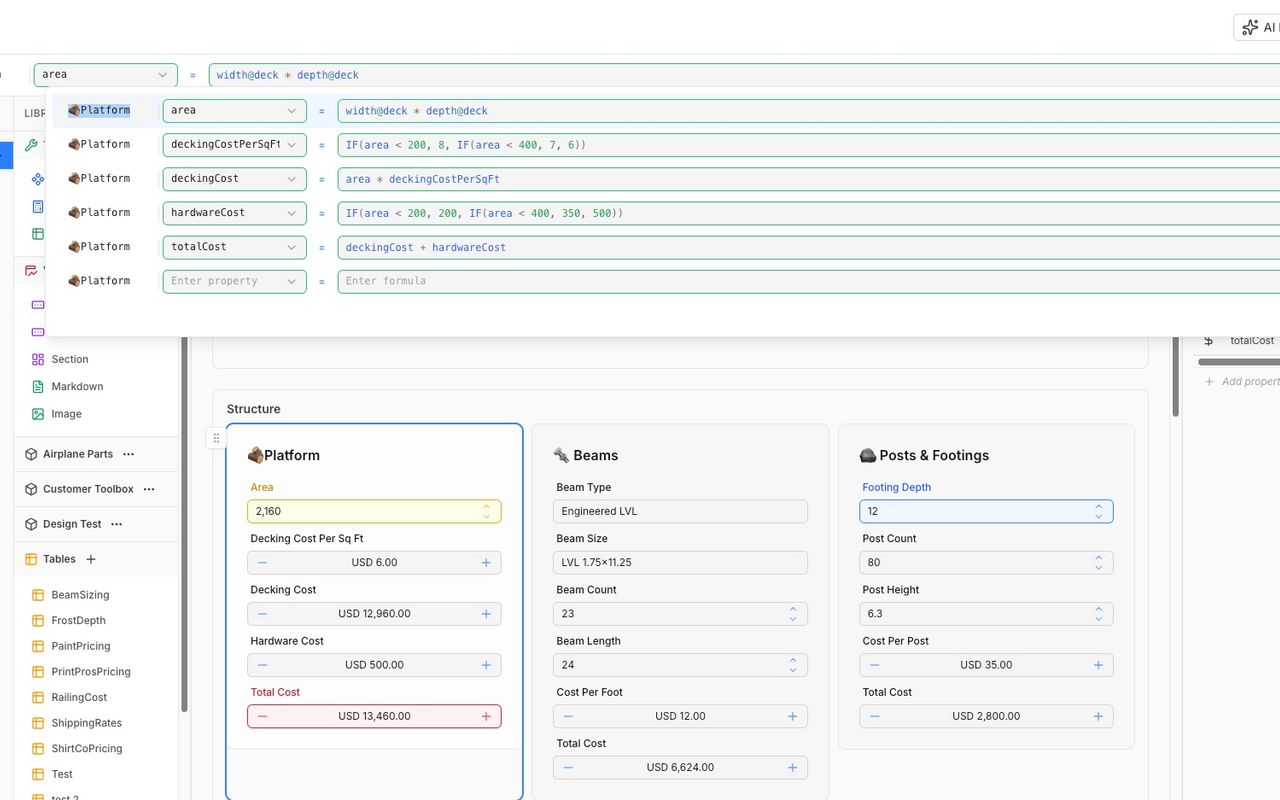The width and height of the screenshot is (1280, 800).
Task: Click the Beam Length stepper arrows
Action: pyautogui.click(x=793, y=664)
